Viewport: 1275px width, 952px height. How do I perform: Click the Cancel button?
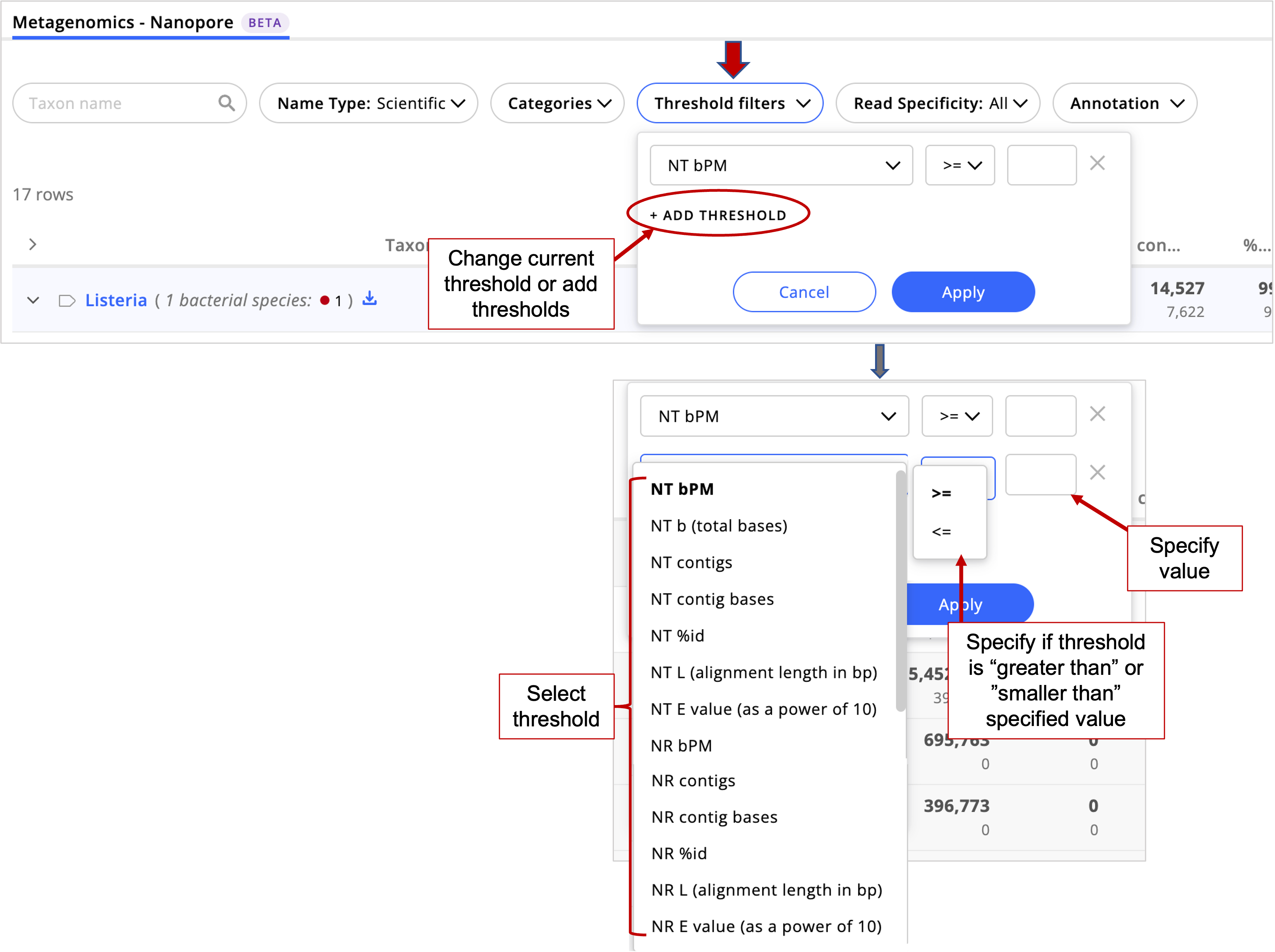pos(804,291)
